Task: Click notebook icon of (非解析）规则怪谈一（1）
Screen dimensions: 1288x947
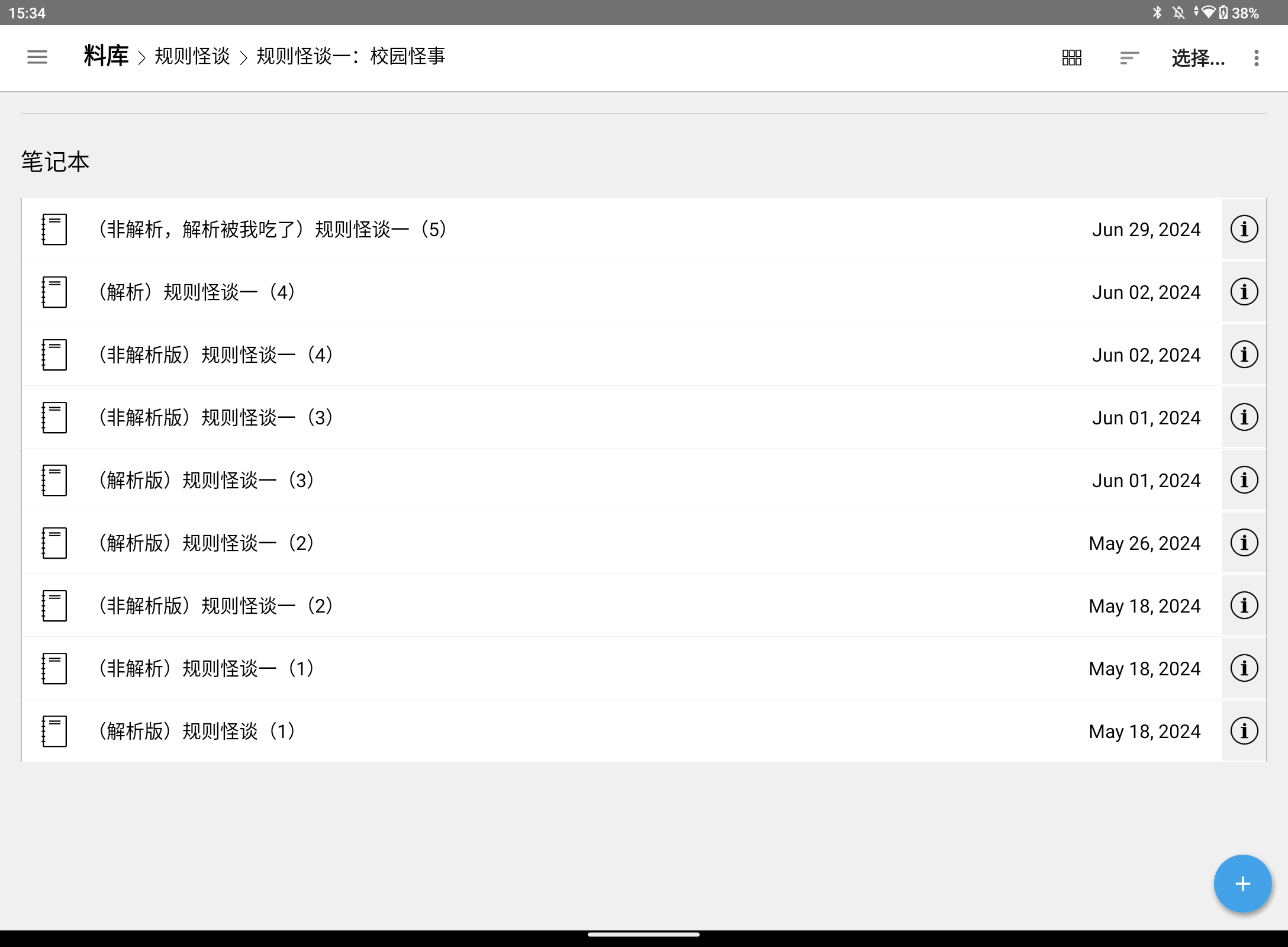Action: (x=54, y=668)
